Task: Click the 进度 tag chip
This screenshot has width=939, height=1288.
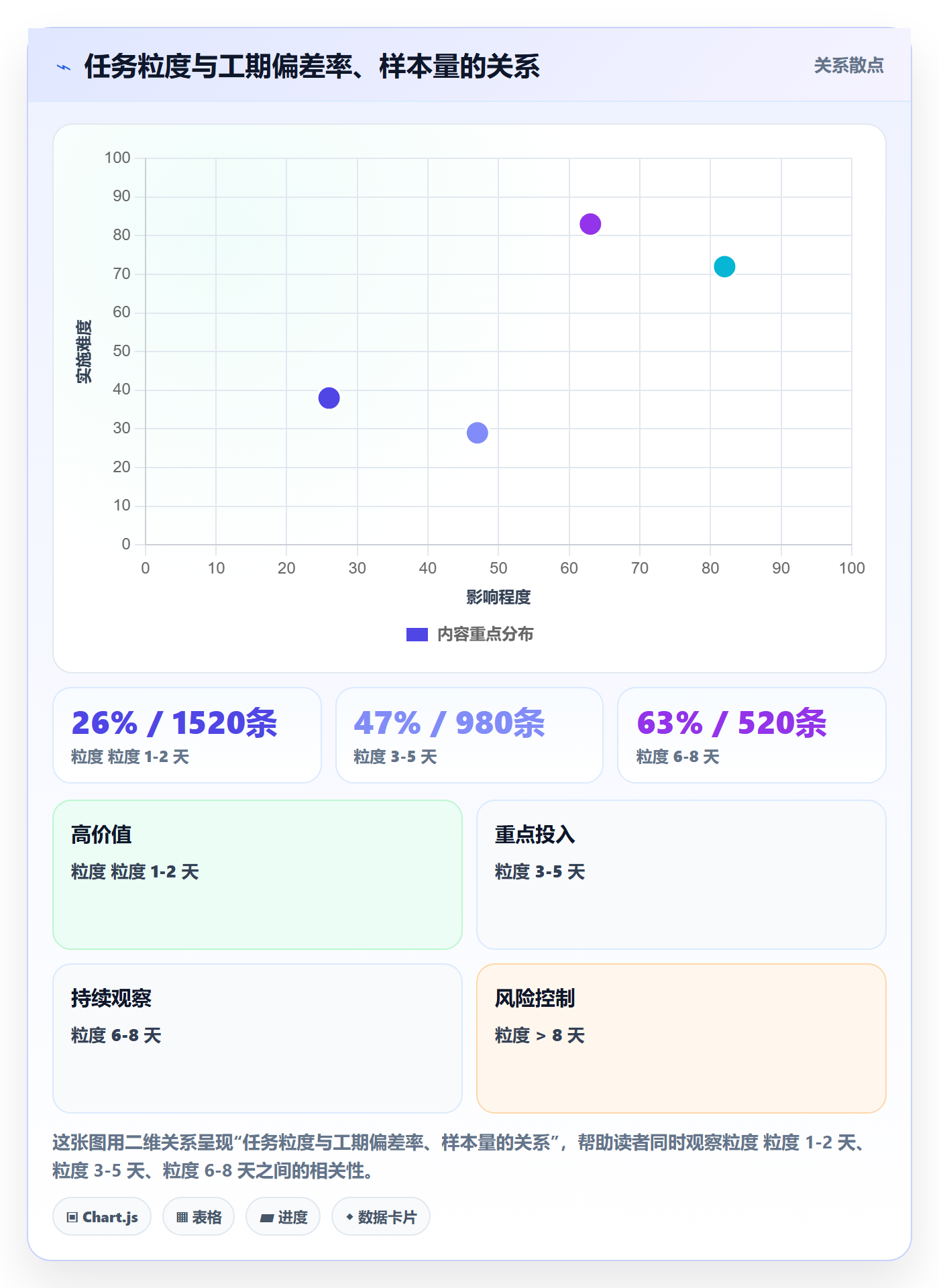Action: pos(283,1217)
